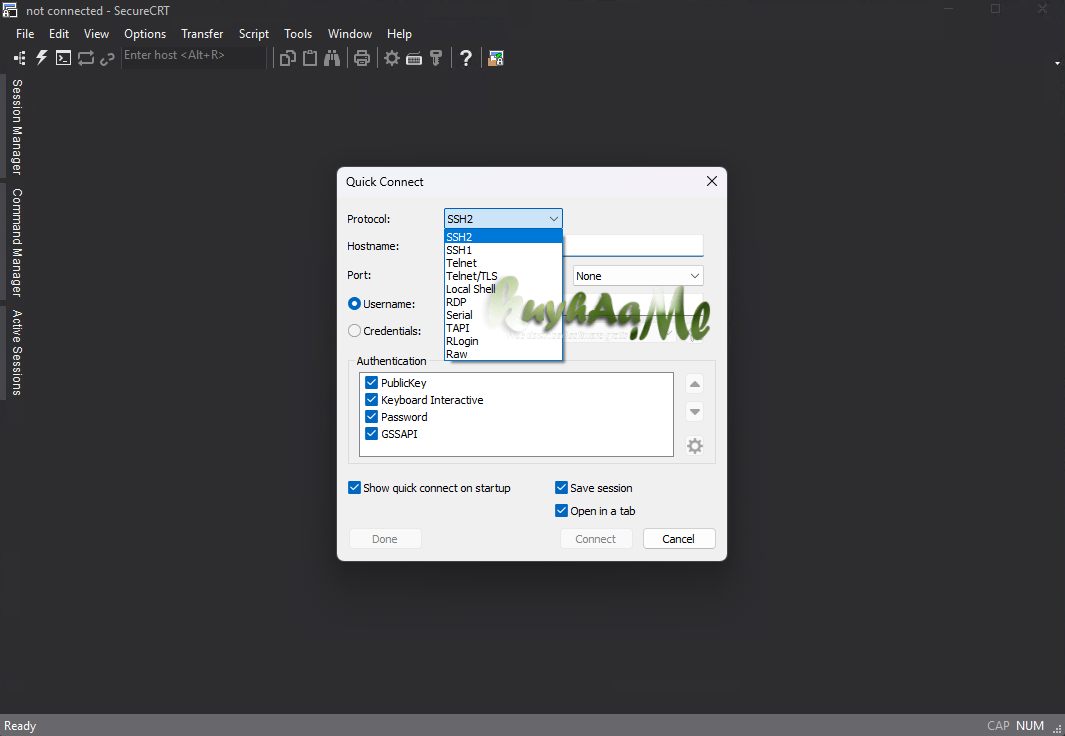The image size is (1065, 736).
Task: Click the Done button
Action: (385, 538)
